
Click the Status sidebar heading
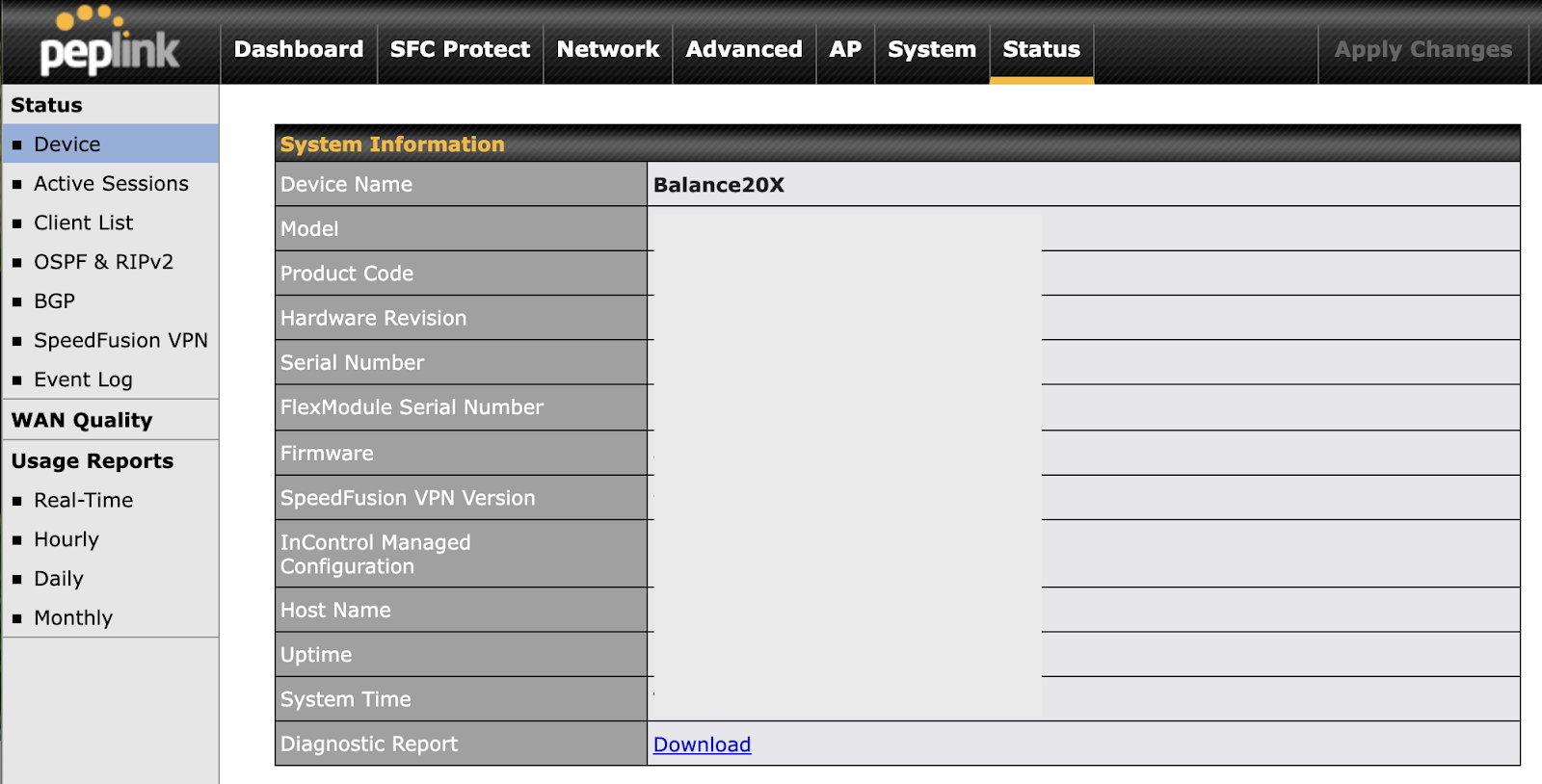pos(46,105)
